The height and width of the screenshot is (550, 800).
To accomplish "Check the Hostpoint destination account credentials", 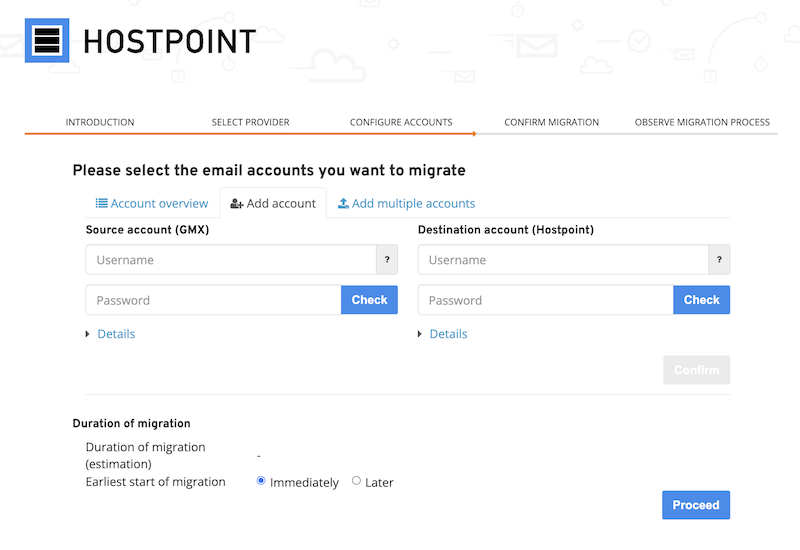I will point(702,300).
